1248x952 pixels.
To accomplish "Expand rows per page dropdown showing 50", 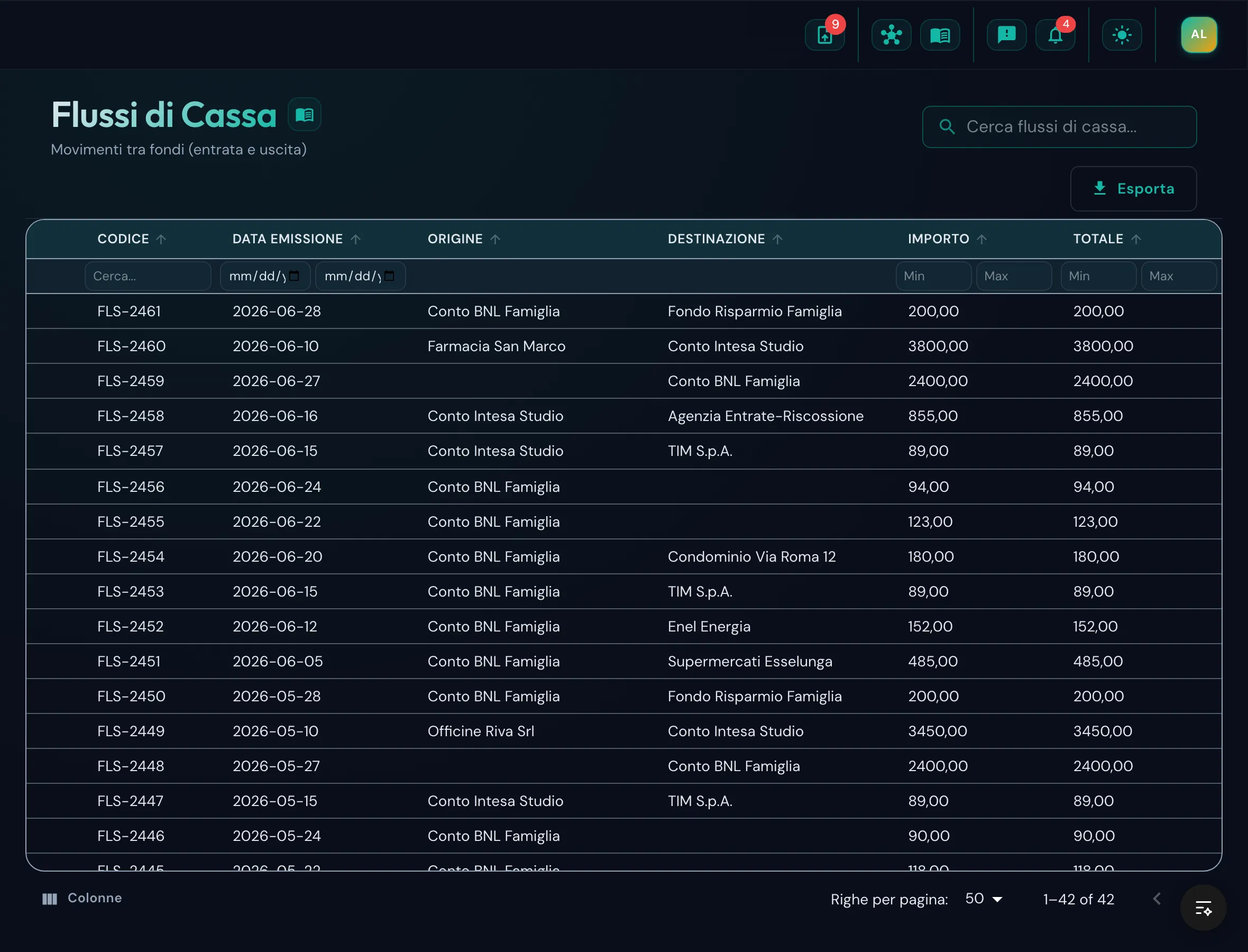I will [x=984, y=899].
